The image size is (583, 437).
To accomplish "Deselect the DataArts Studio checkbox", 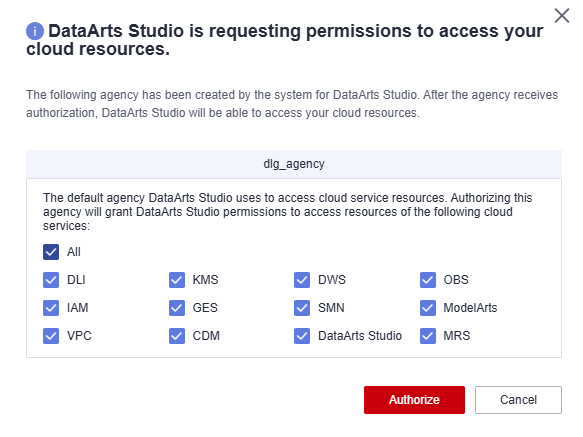I will (x=302, y=336).
